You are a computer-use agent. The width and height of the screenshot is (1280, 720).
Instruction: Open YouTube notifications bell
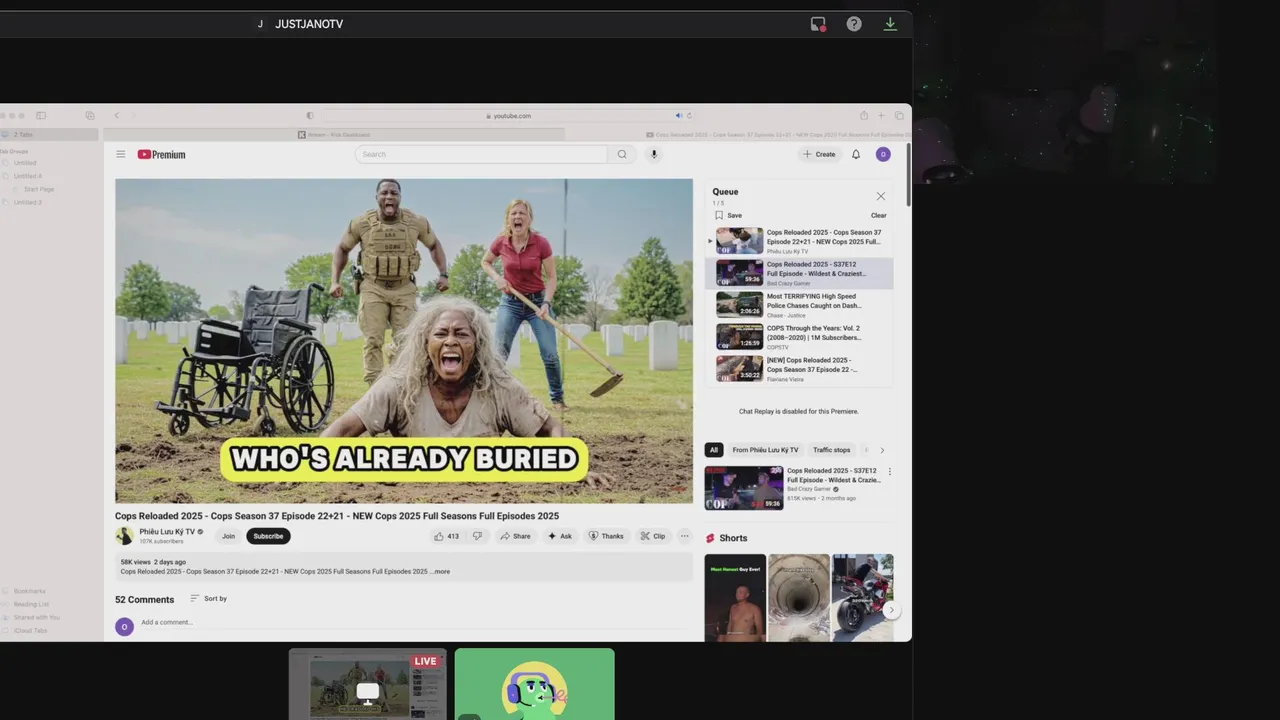coord(856,154)
